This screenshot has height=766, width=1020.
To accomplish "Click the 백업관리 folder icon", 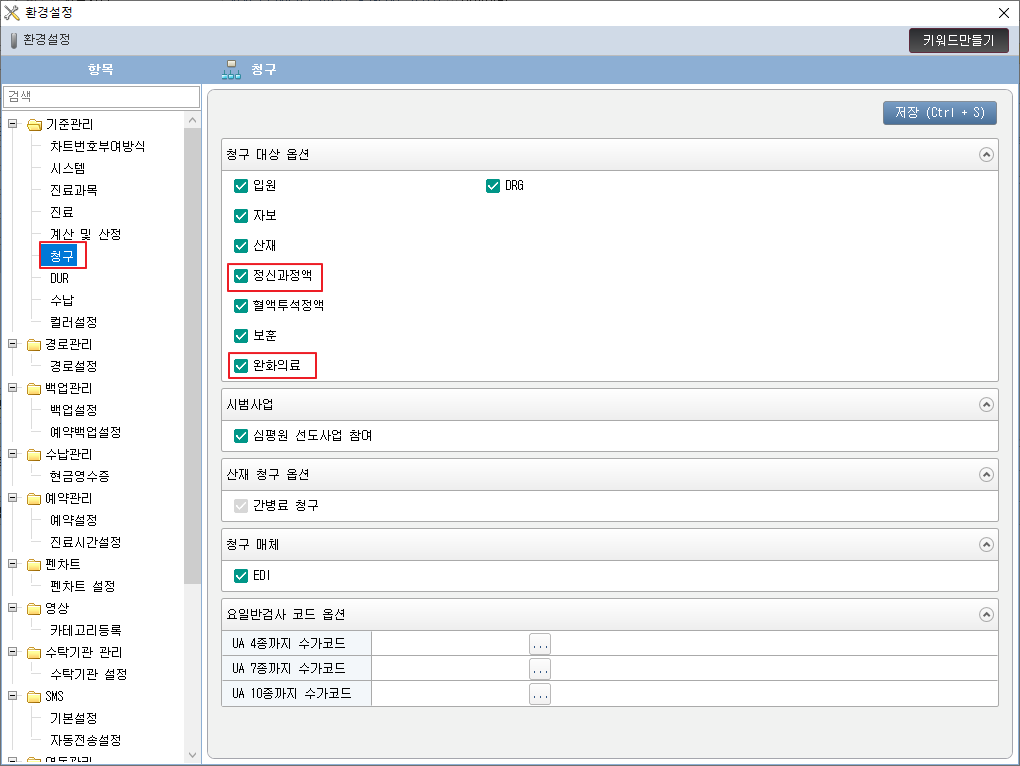I will (x=34, y=389).
